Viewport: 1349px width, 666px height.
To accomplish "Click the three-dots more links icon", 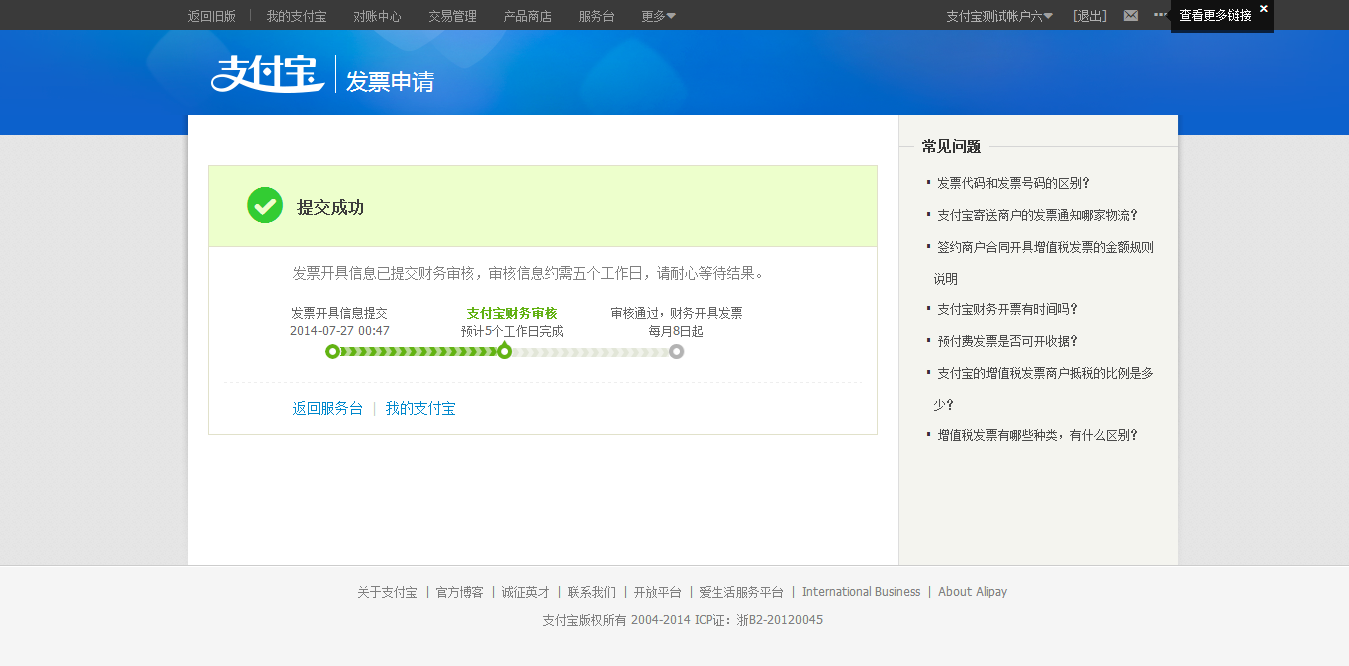I will 1160,15.
